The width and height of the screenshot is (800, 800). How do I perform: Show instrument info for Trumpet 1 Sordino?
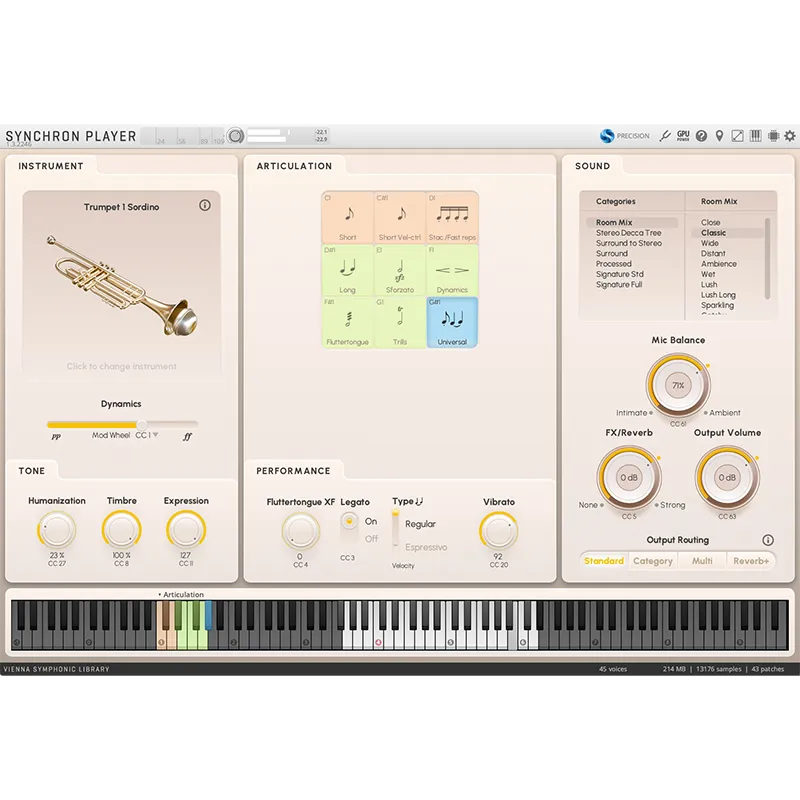pos(205,205)
